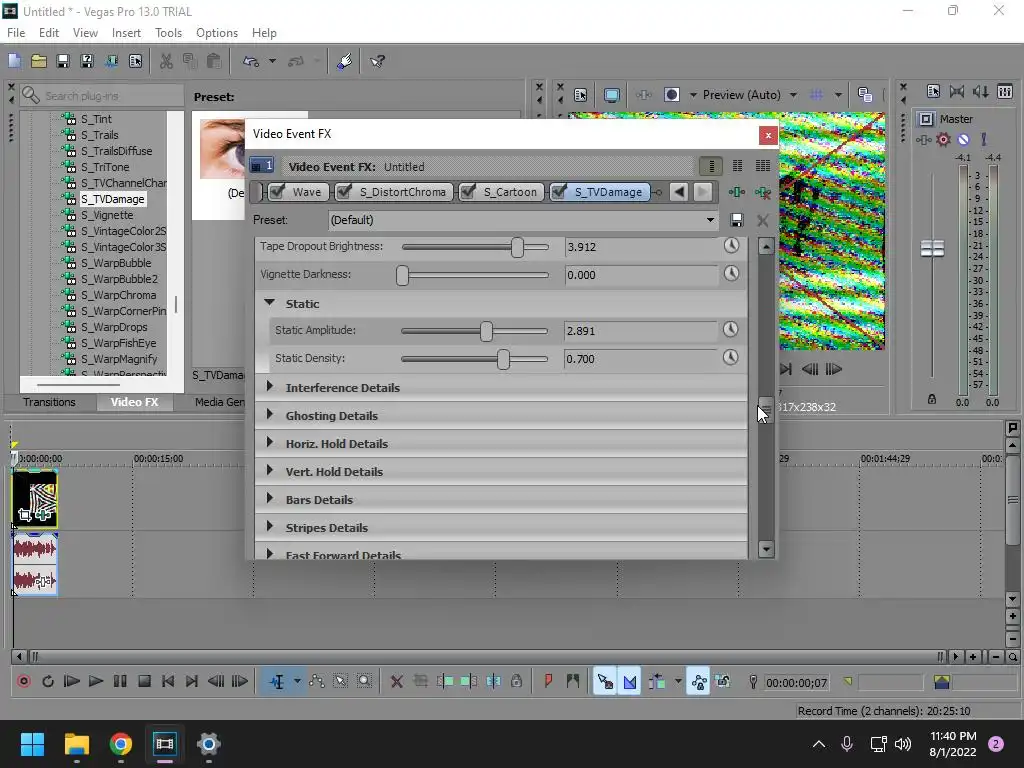Select S_Vignette in the plug-in list
The image size is (1024, 768).
(x=106, y=215)
